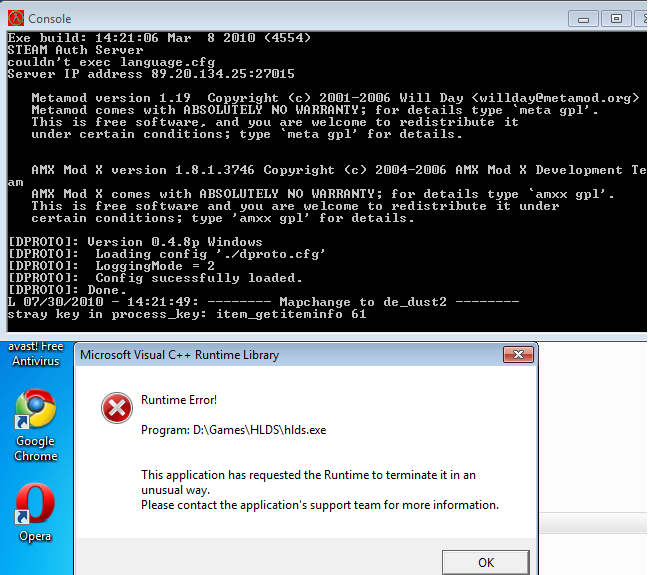The image size is (648, 575).
Task: Click the 'STEAM Auth Server' console line
Action: [x=76, y=50]
